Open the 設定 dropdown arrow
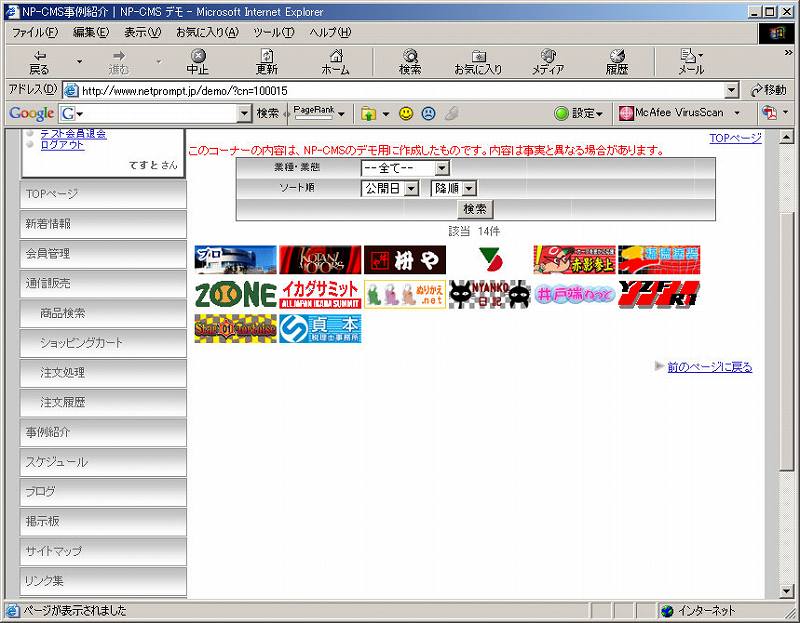800x623 pixels. tap(599, 114)
